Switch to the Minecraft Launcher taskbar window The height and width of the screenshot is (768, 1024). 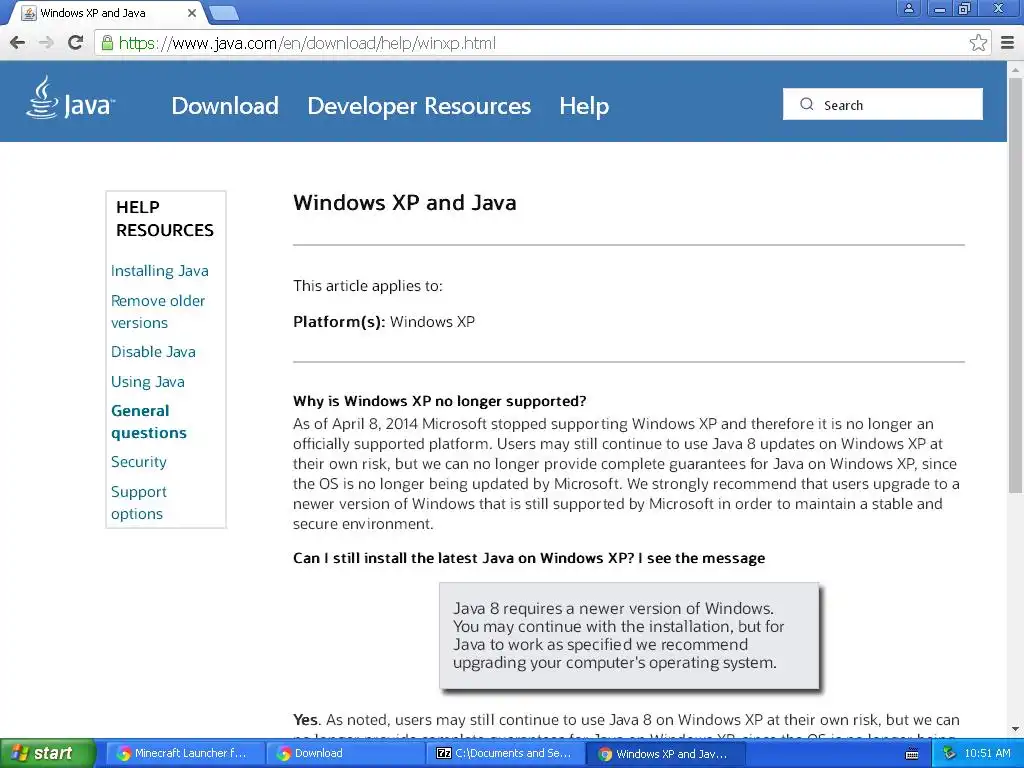pos(184,754)
